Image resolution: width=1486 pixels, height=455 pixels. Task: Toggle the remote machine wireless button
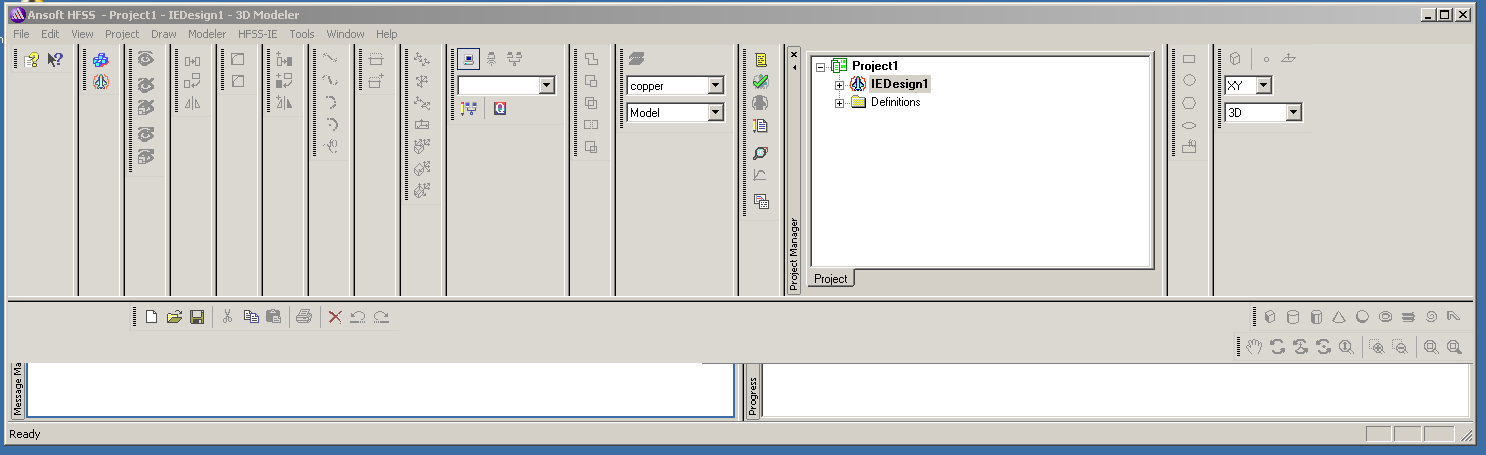492,59
